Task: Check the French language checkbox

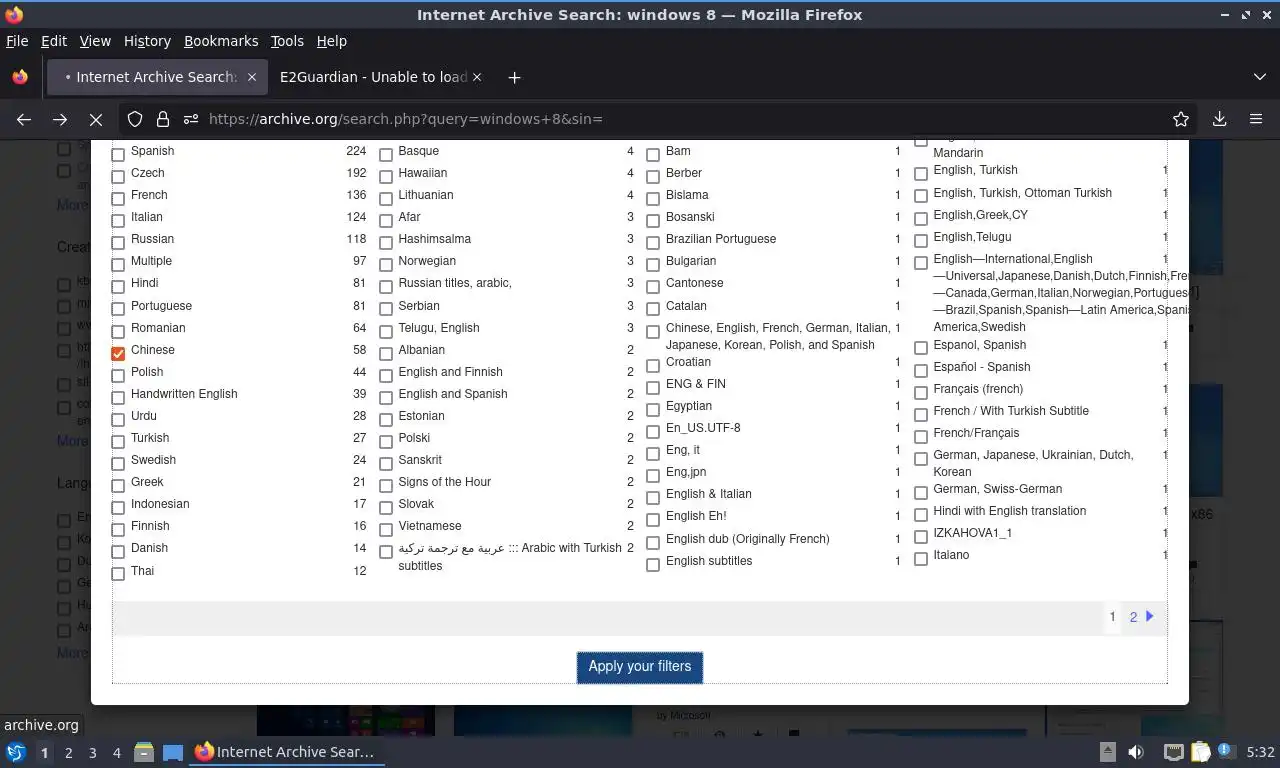Action: pos(118,198)
